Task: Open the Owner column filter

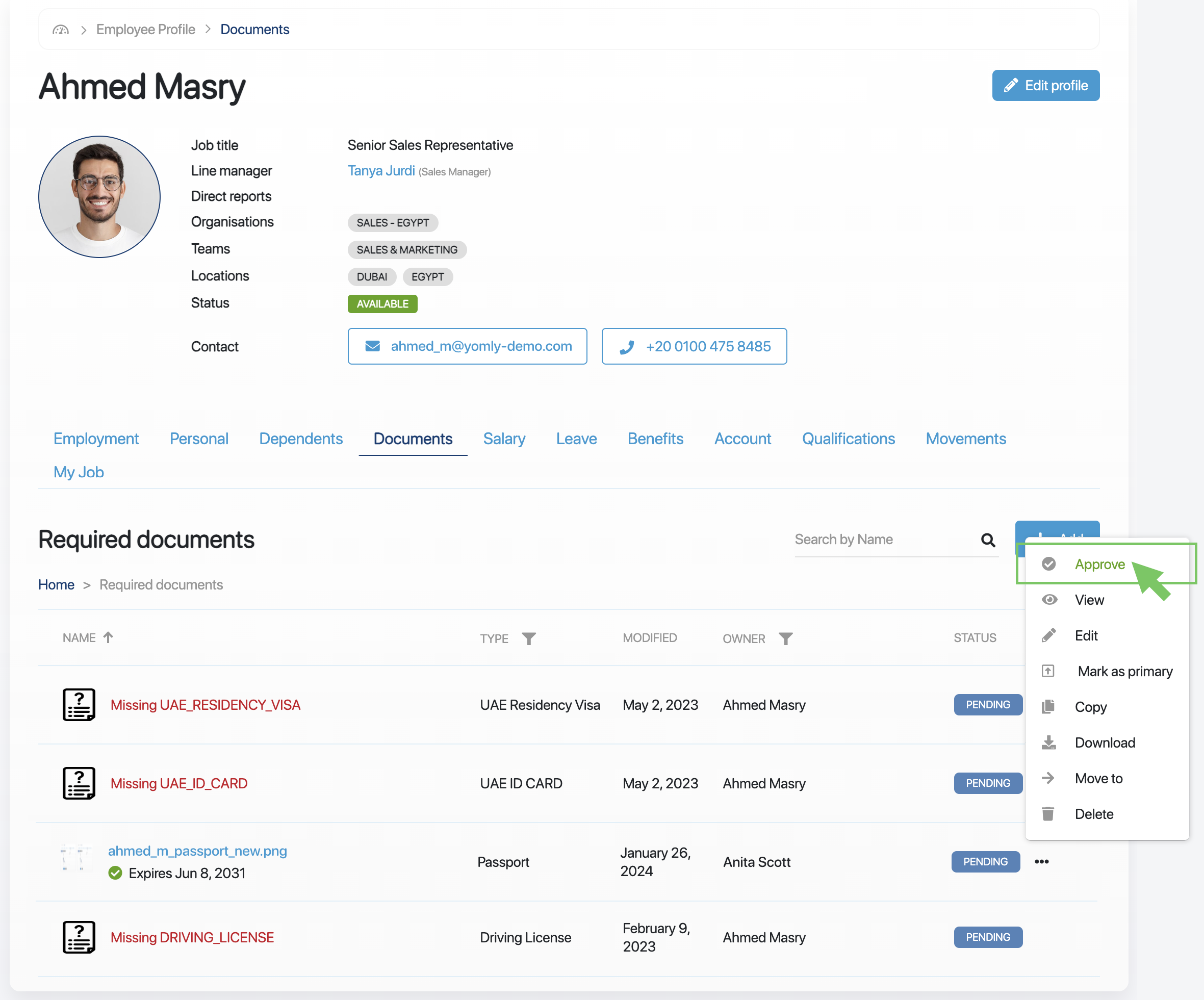Action: coord(785,638)
